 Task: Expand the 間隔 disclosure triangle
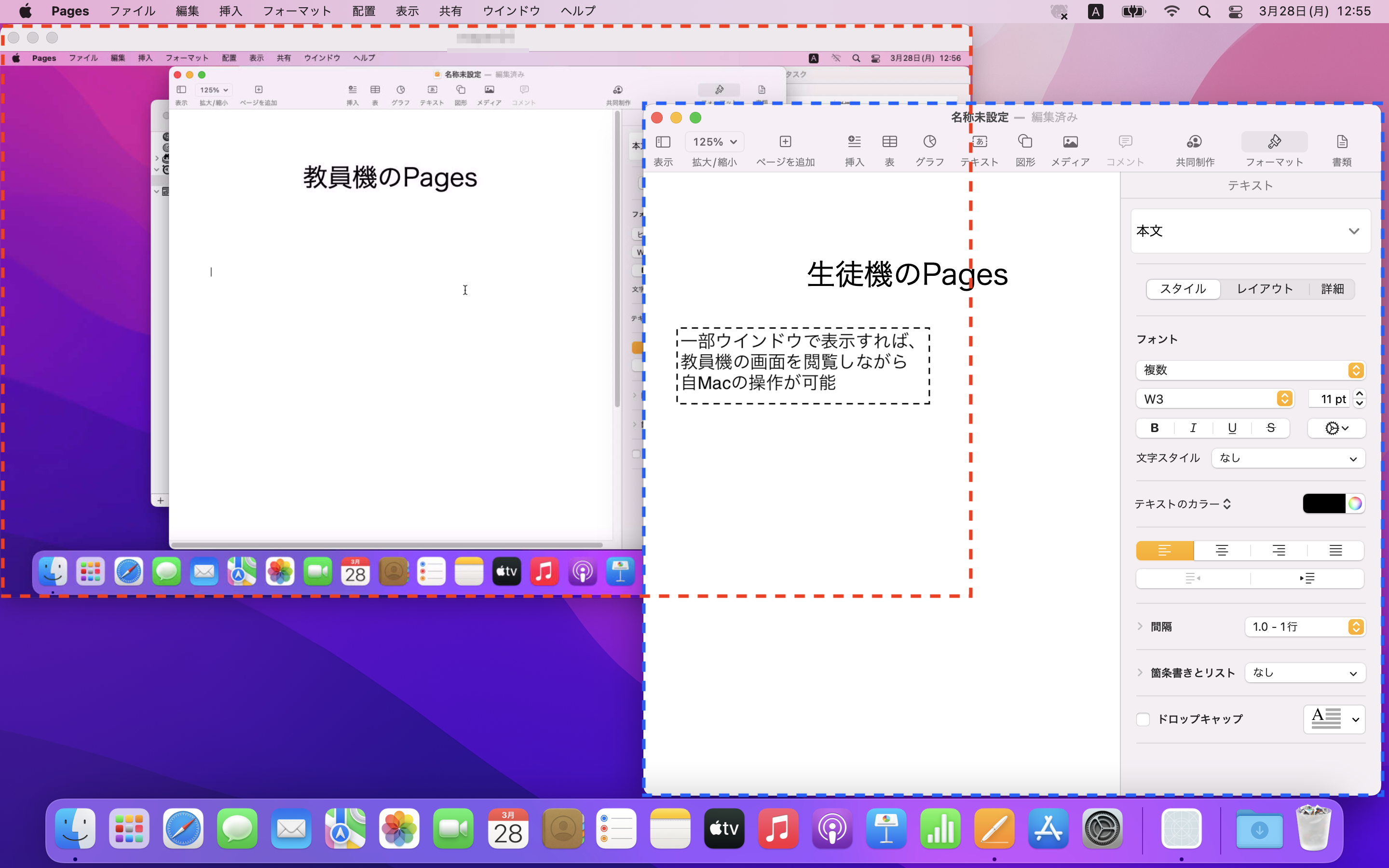[1141, 626]
